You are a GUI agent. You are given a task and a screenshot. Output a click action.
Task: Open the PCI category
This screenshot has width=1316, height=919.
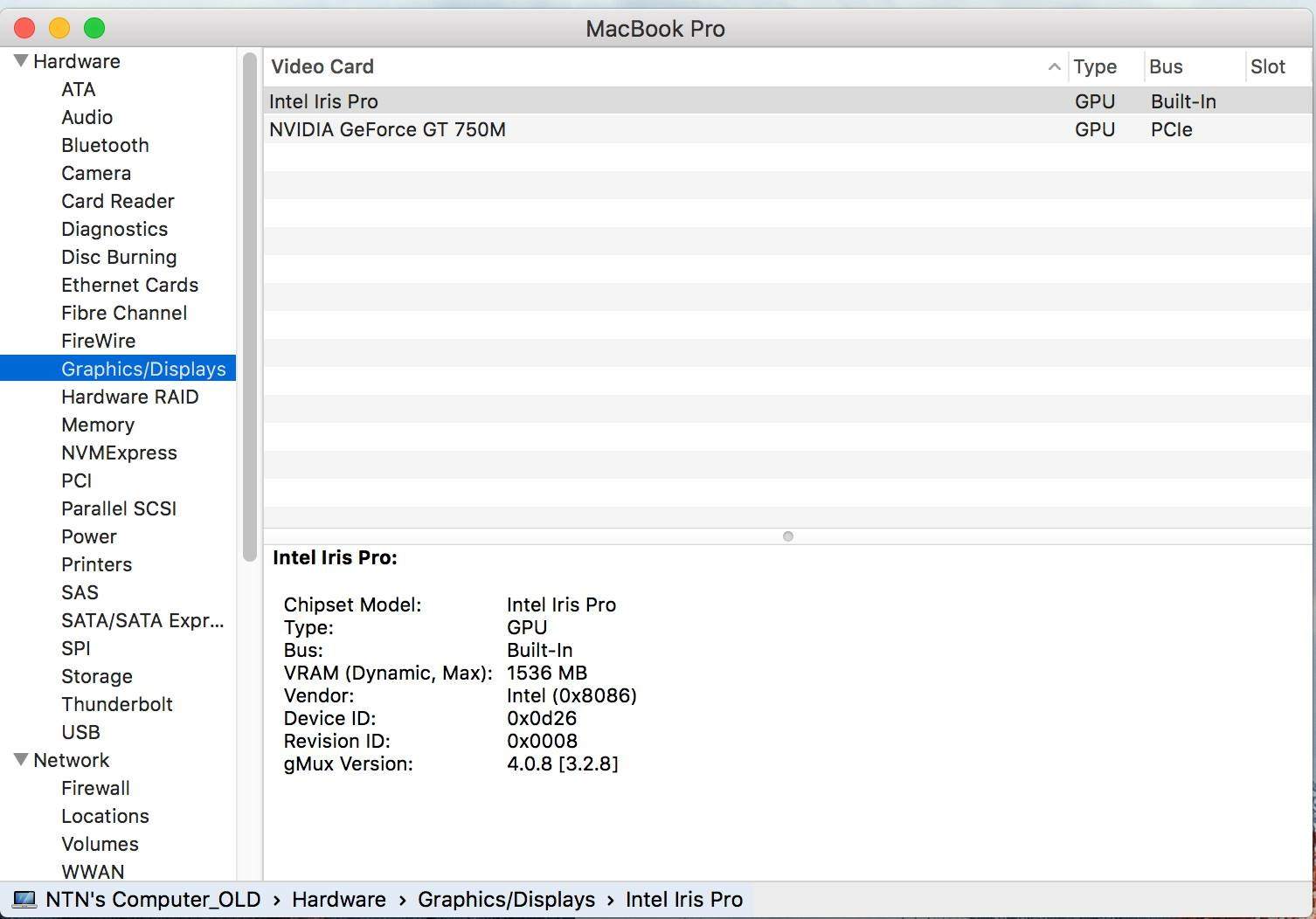point(76,480)
